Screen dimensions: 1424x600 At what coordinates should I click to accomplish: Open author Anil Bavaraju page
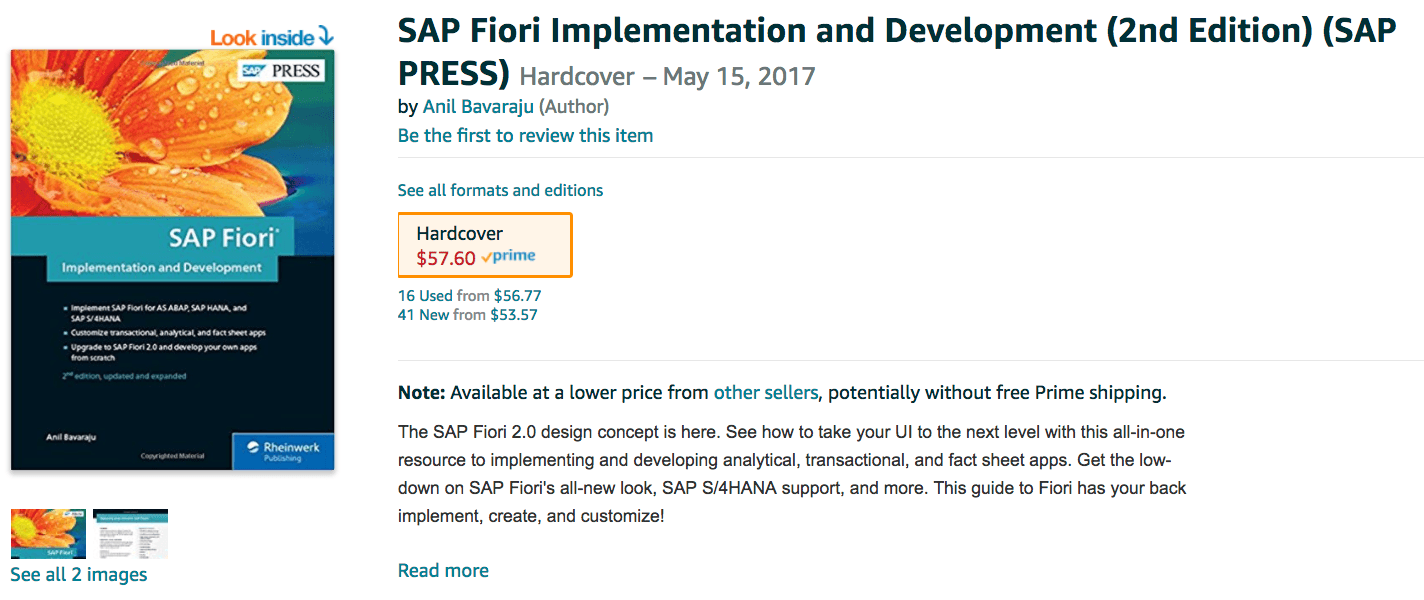point(479,106)
